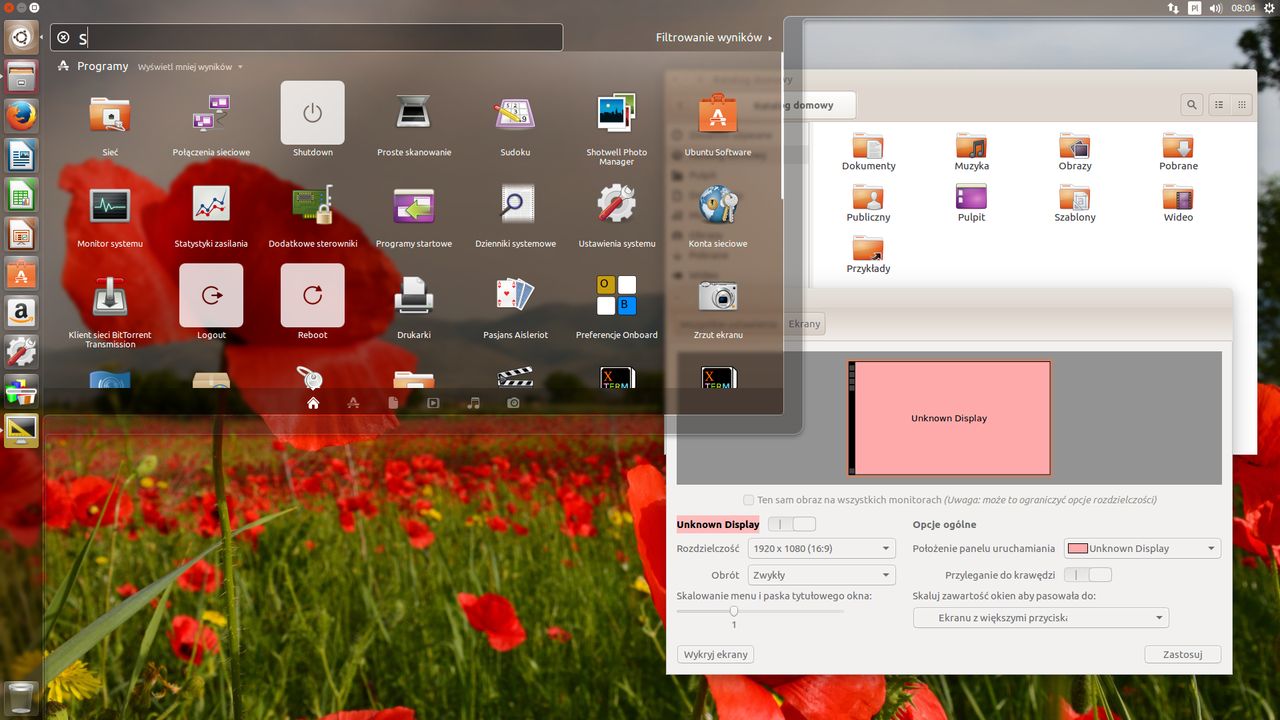The height and width of the screenshot is (720, 1280).
Task: Click the Ubuntu Dash home button
Action: point(21,38)
